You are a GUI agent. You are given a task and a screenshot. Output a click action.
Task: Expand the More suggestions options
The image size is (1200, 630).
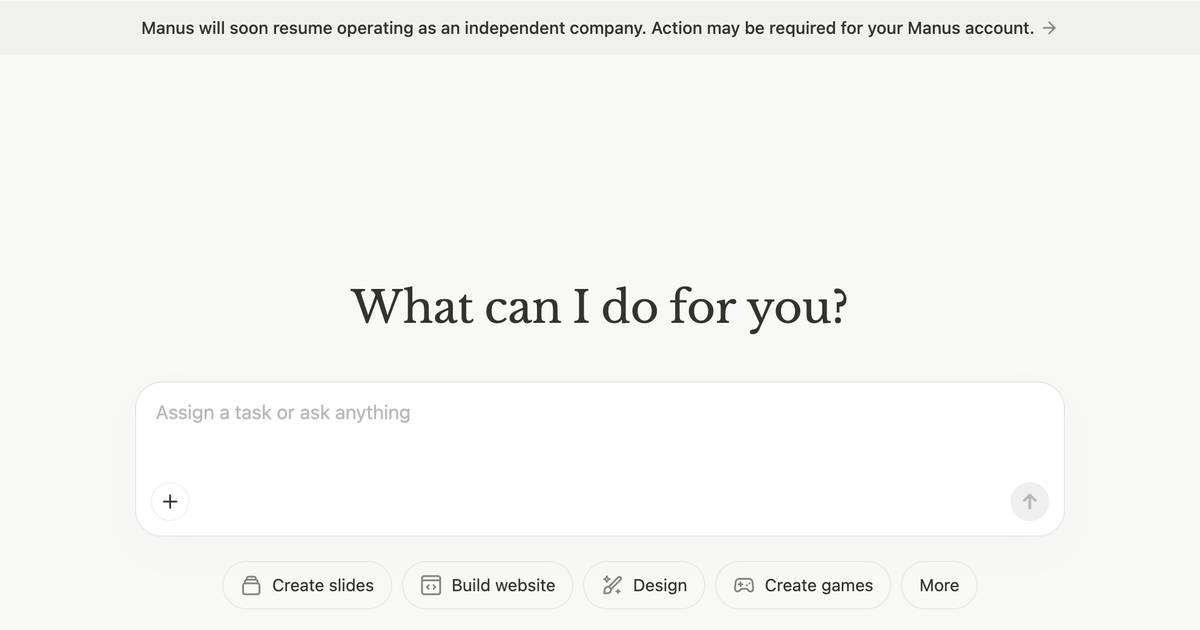pyautogui.click(x=939, y=585)
